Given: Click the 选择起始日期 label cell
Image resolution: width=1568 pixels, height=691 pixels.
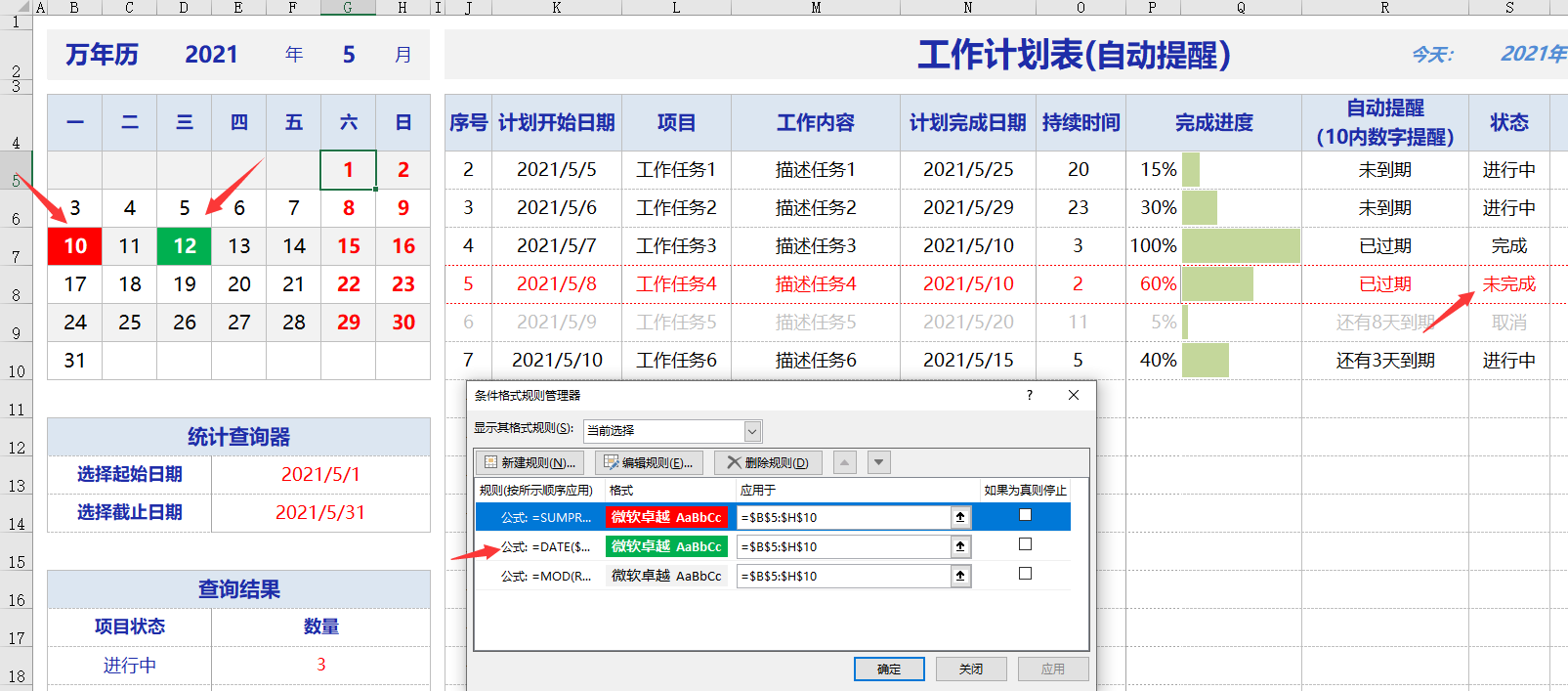Looking at the screenshot, I should point(130,475).
